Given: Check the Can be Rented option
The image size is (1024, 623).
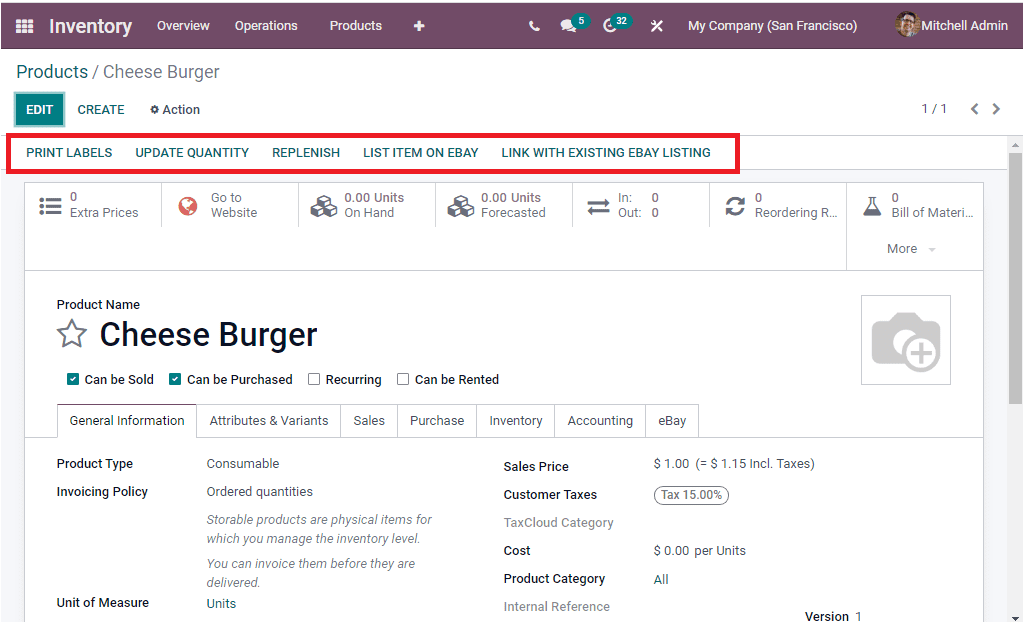Looking at the screenshot, I should pos(403,379).
